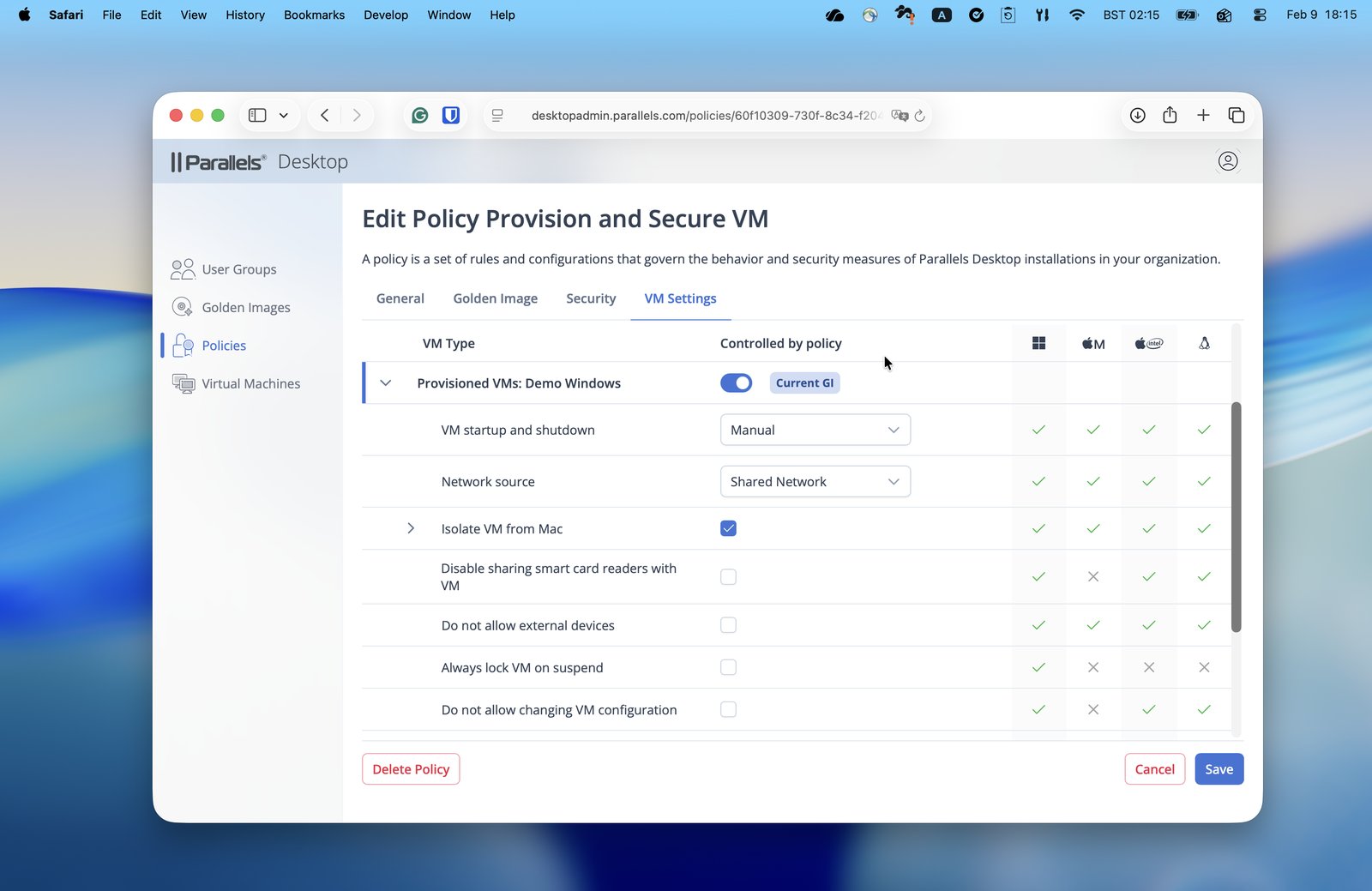Click the date and time in menu bar

coord(1321,15)
